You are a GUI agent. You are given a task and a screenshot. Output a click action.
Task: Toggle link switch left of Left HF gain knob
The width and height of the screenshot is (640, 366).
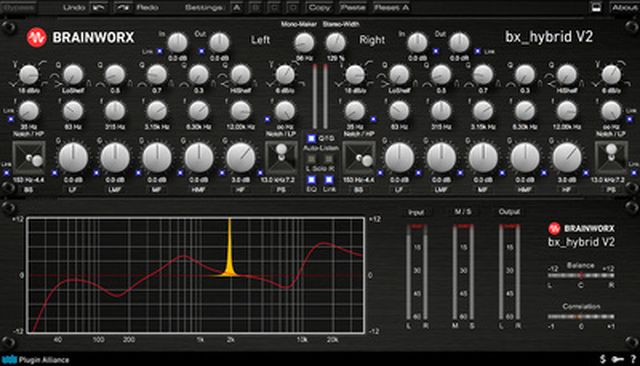222,173
